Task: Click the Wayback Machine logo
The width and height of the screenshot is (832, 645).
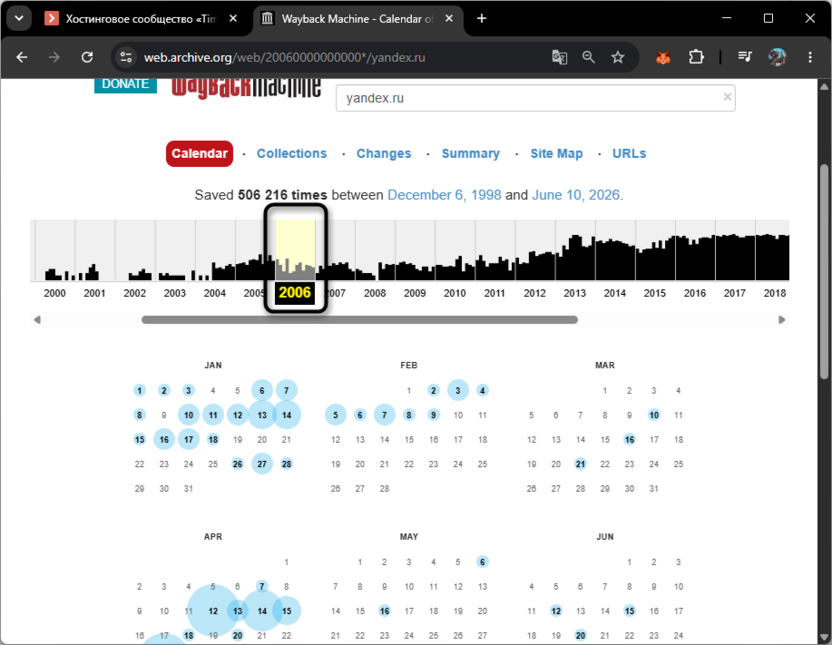Action: click(x=246, y=88)
